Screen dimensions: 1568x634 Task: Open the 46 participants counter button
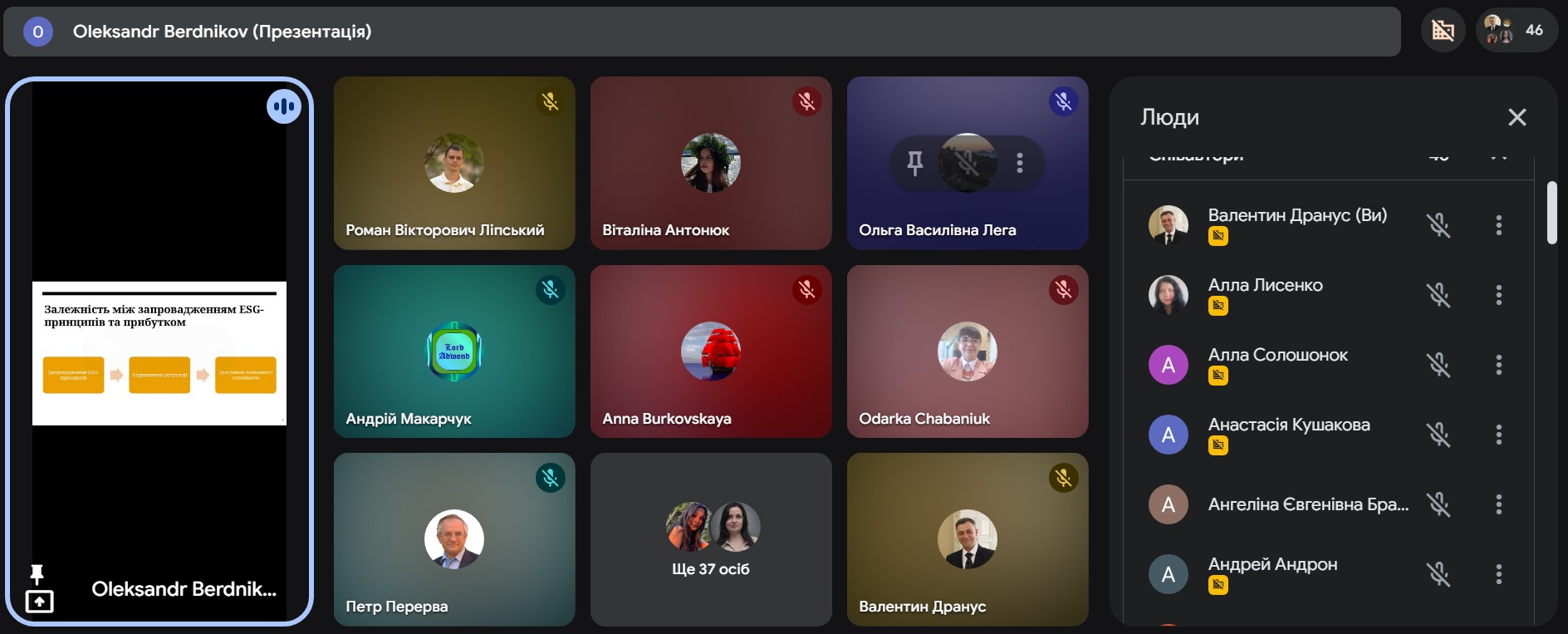[1517, 31]
